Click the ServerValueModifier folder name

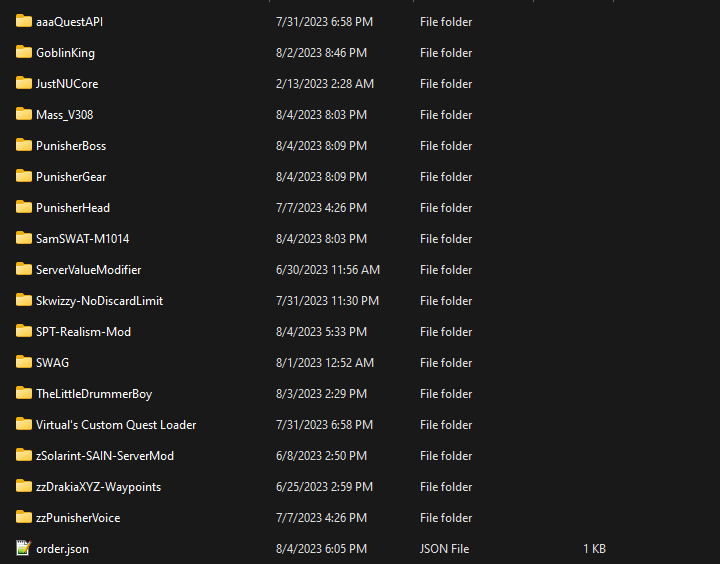[89, 270]
